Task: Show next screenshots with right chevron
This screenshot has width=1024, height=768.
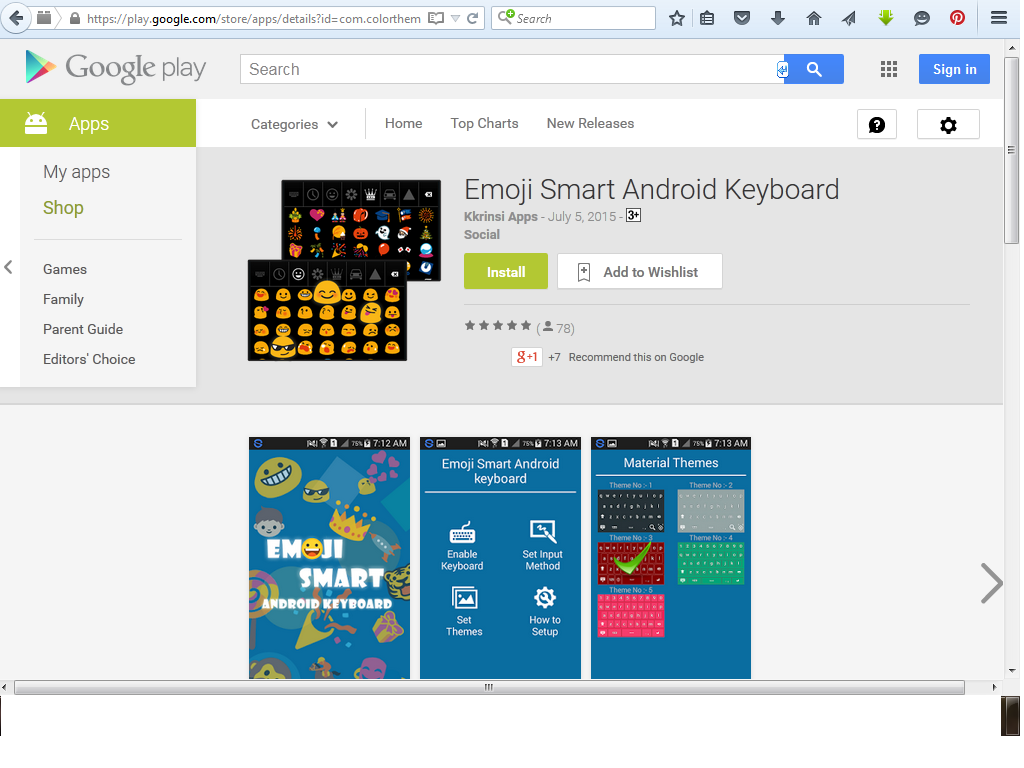Action: [x=991, y=583]
